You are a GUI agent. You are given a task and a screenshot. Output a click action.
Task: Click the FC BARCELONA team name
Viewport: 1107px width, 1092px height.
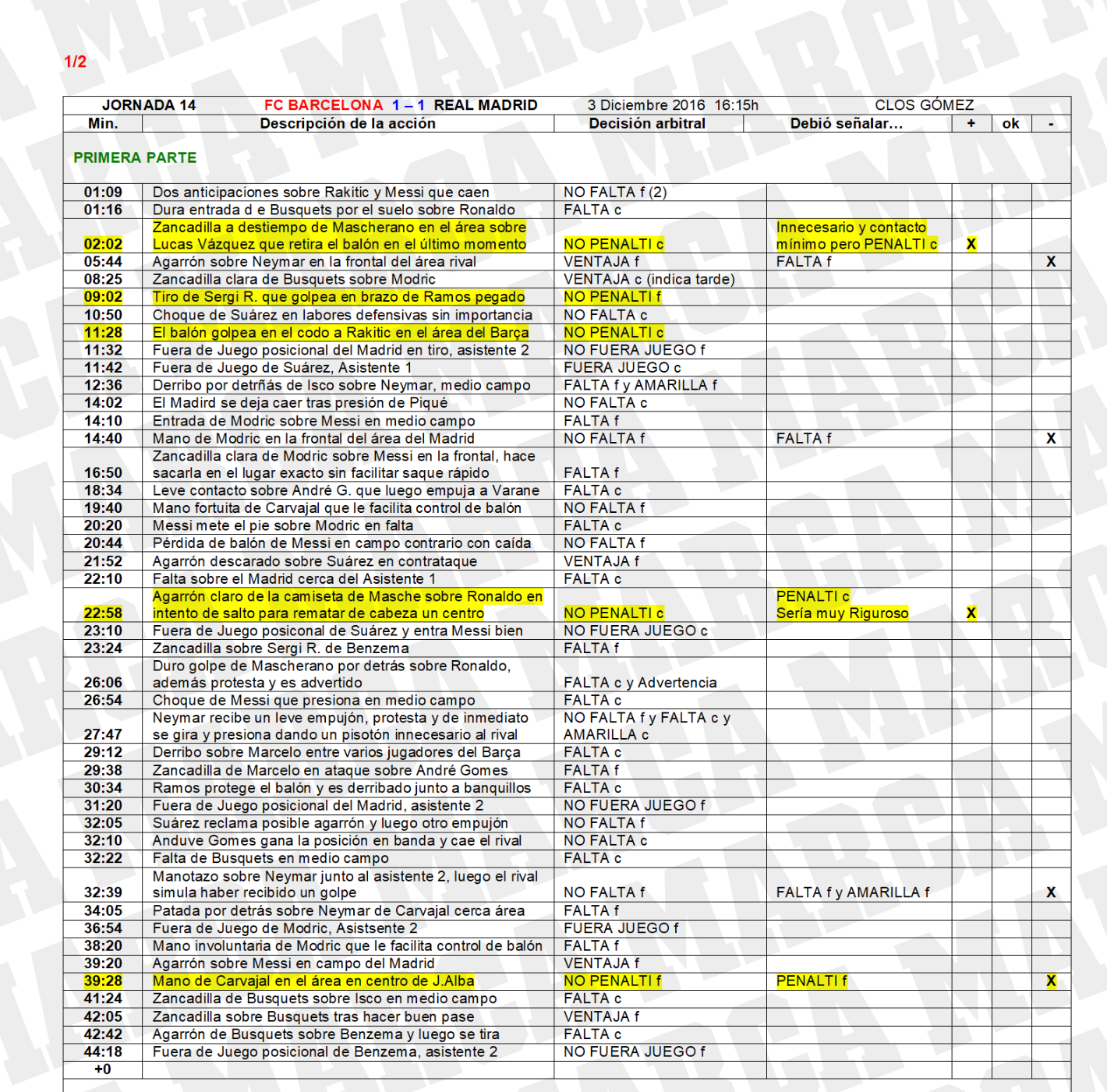point(323,105)
